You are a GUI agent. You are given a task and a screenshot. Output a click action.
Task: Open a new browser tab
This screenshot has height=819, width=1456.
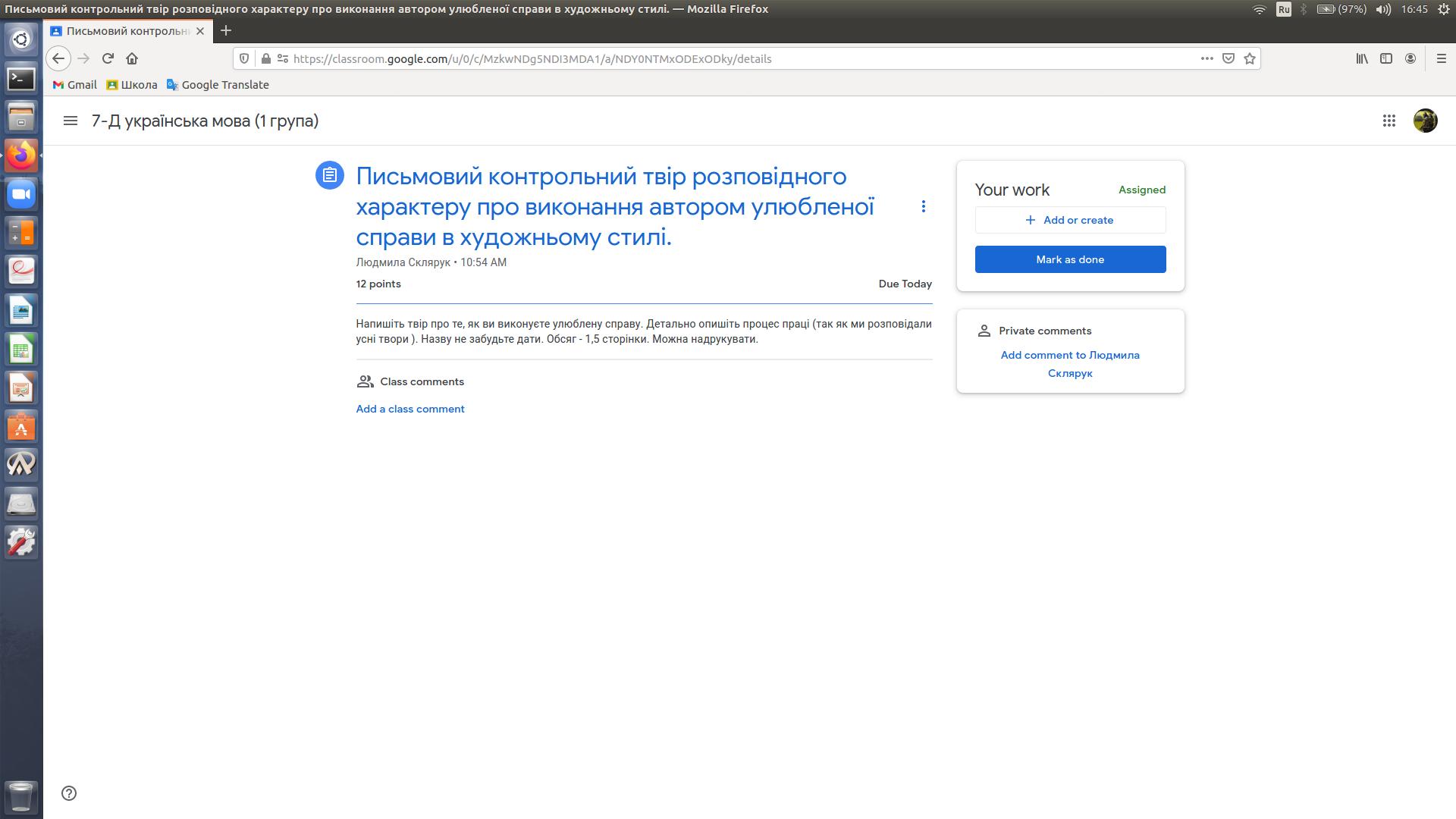click(225, 31)
